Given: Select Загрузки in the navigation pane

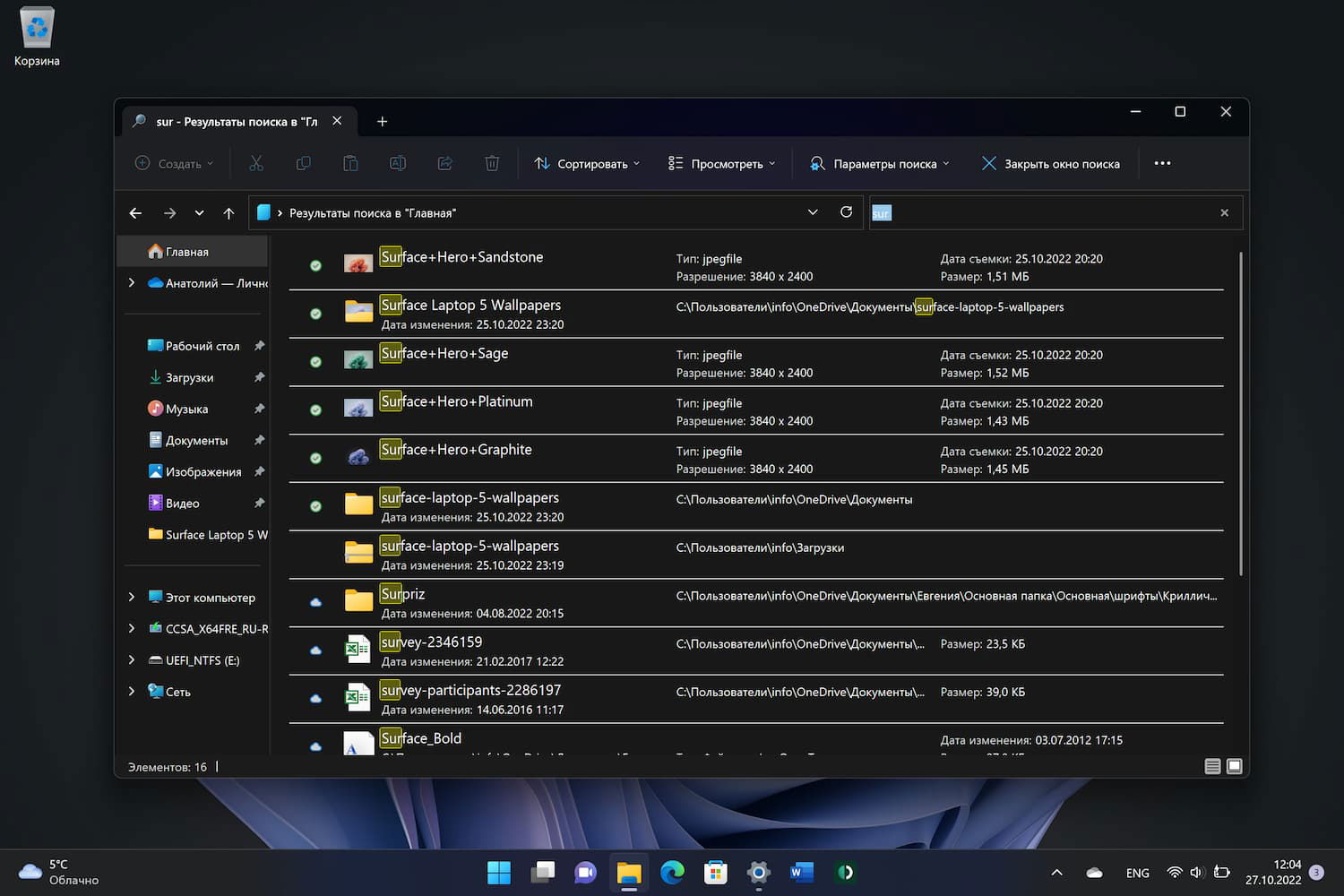Looking at the screenshot, I should [x=189, y=377].
